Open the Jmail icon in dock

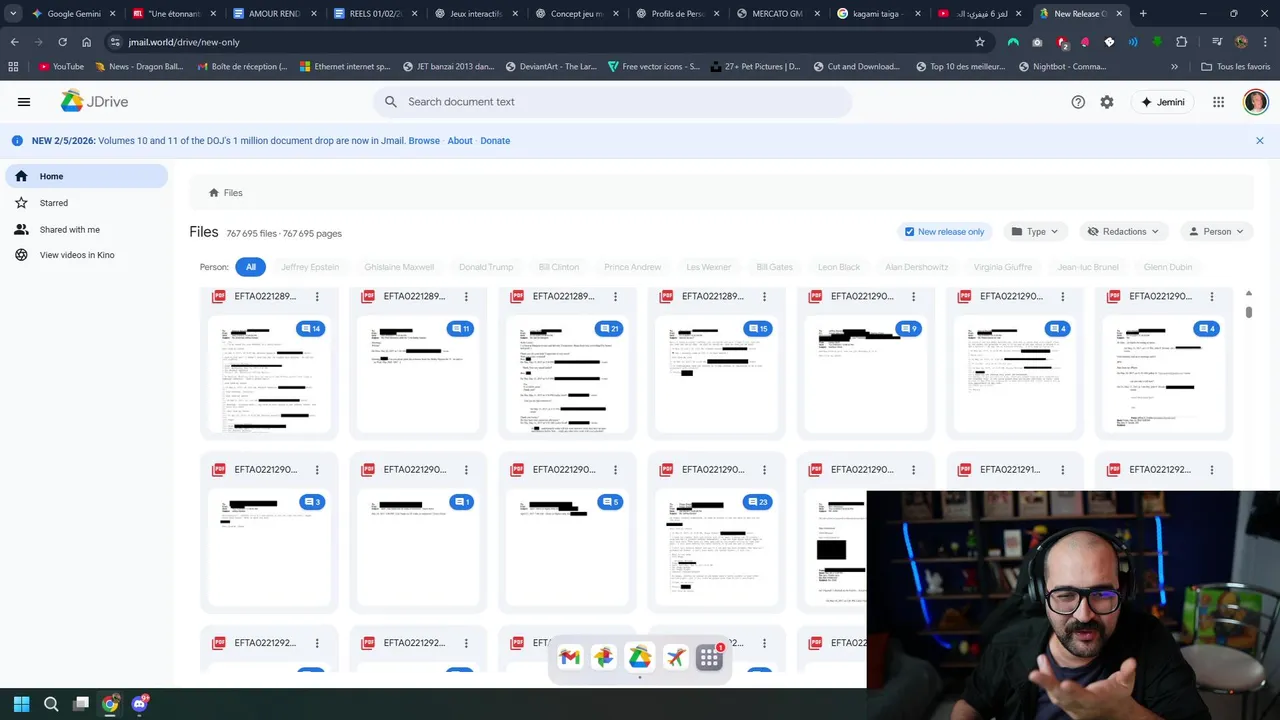(570, 657)
